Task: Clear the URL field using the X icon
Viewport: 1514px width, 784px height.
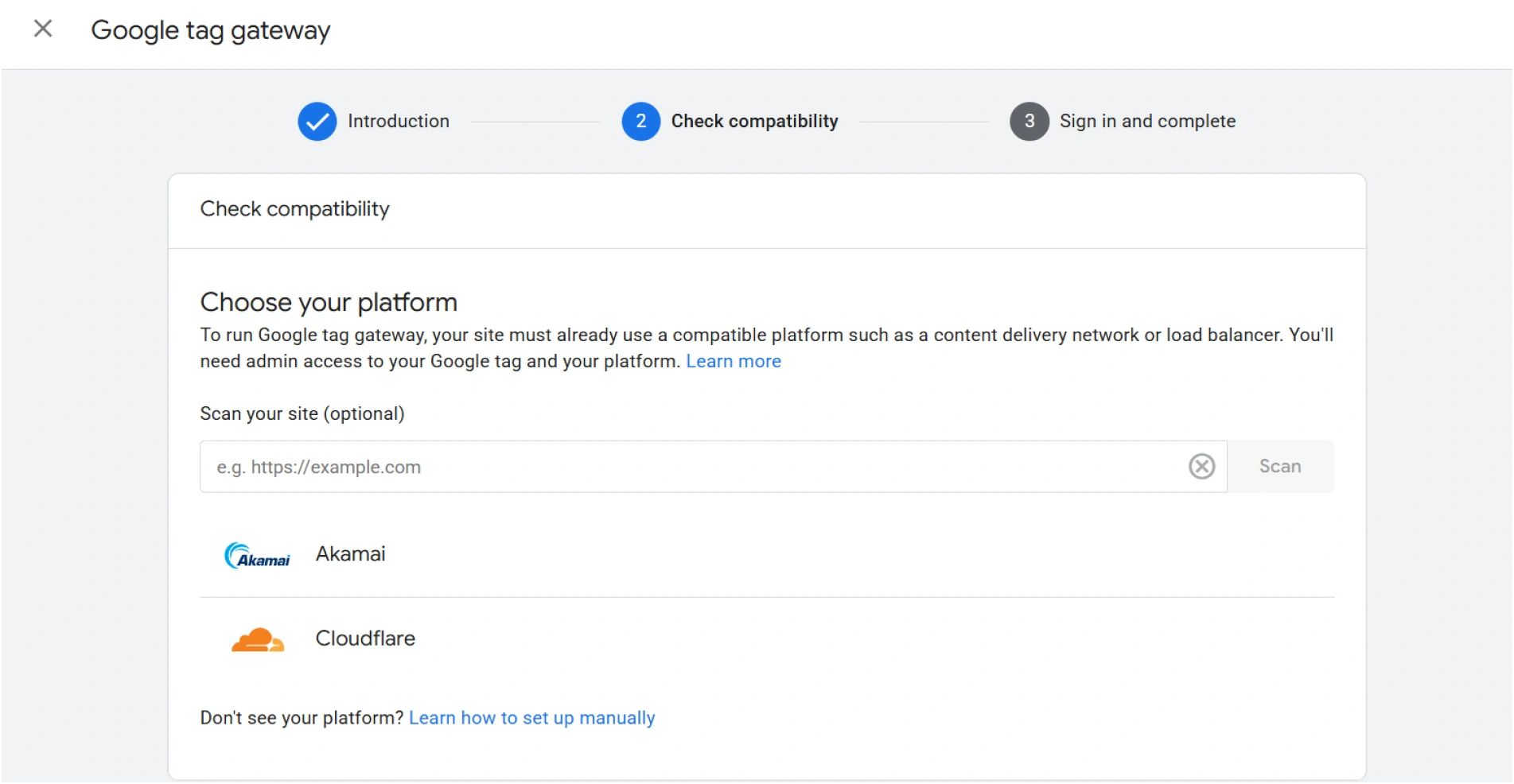Action: point(1201,467)
